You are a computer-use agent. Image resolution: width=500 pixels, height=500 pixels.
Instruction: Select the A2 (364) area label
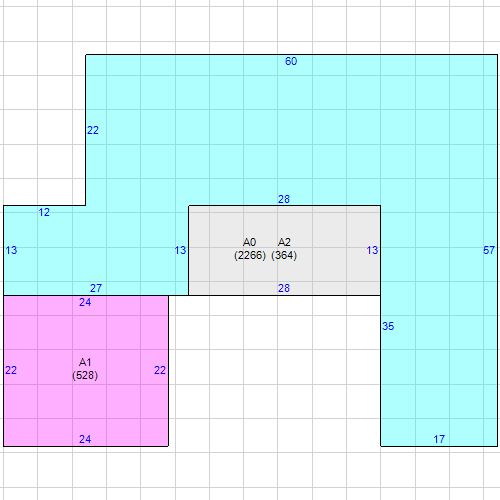pos(284,249)
